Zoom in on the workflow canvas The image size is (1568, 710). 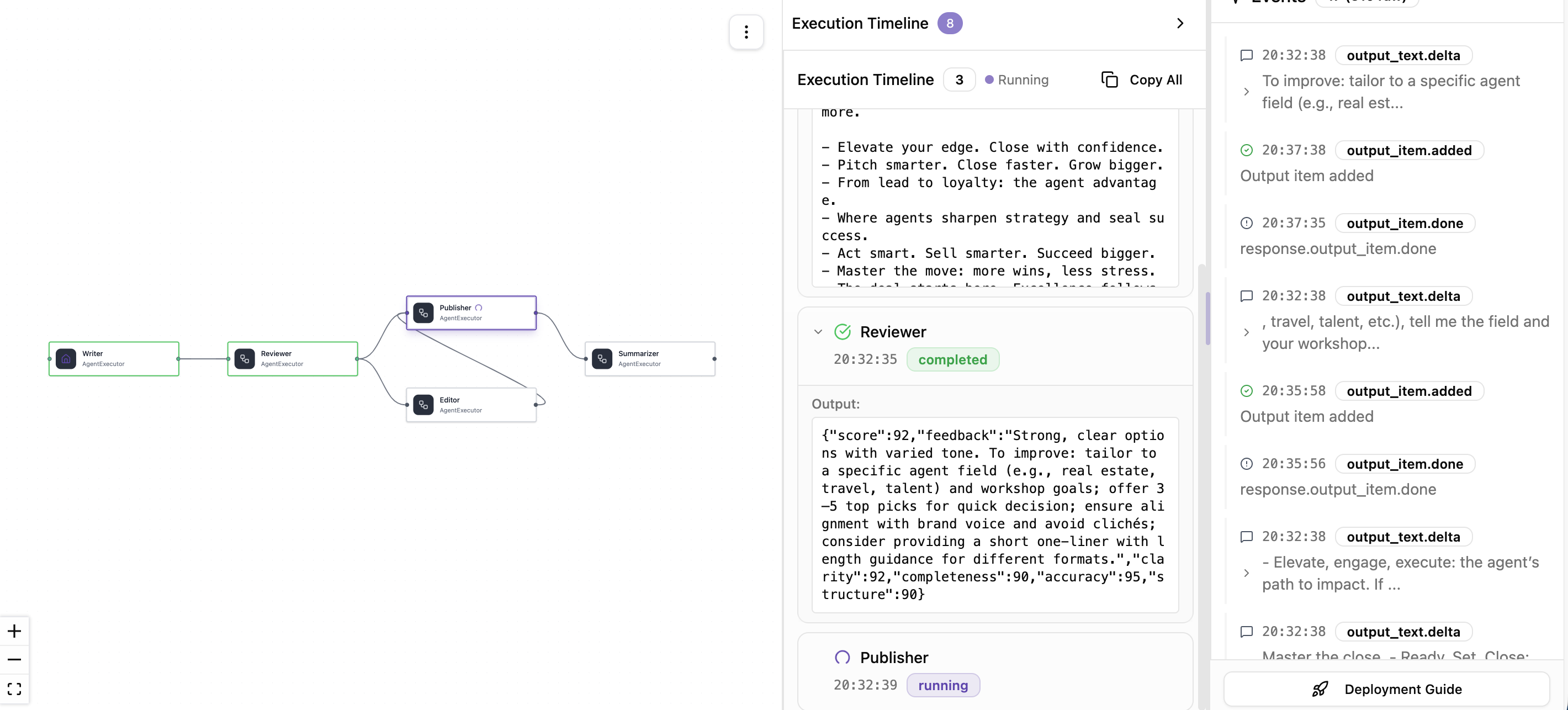(14, 631)
